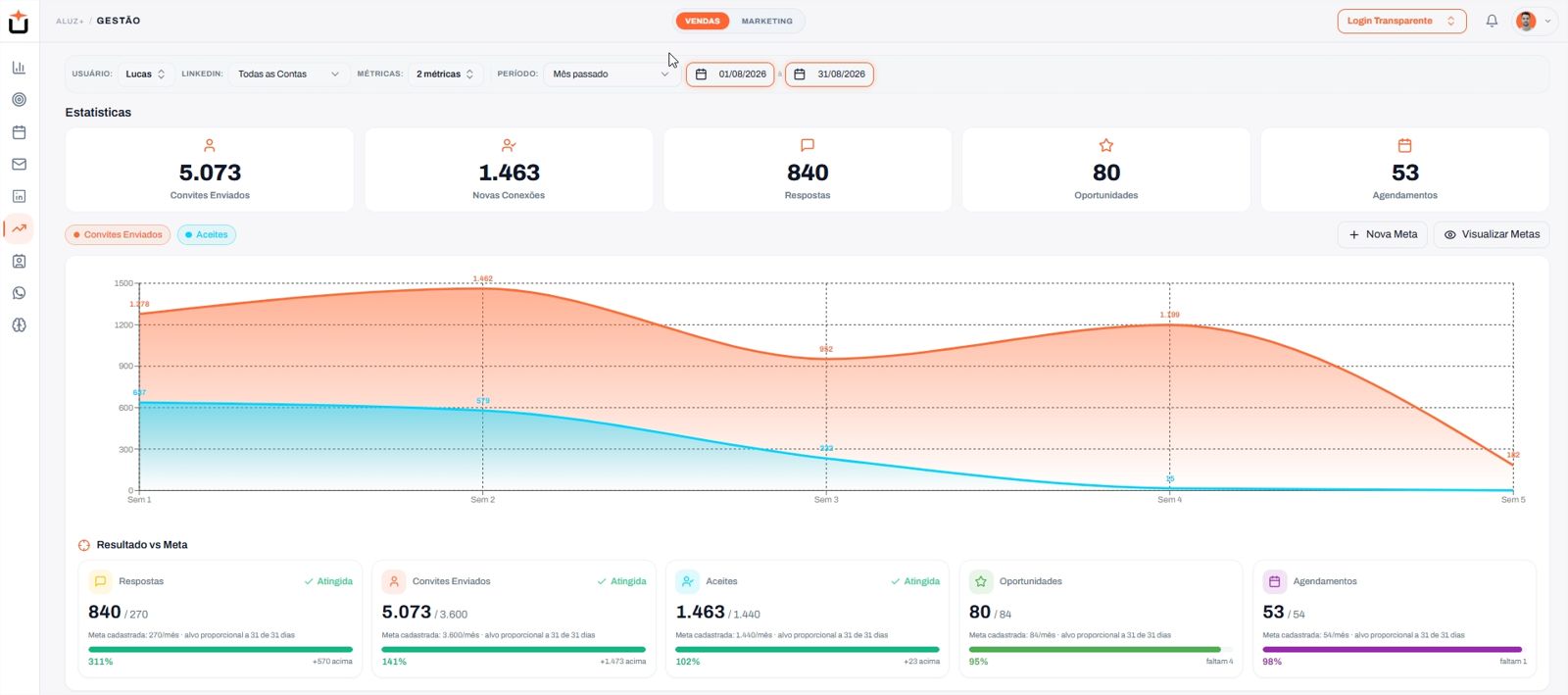Image resolution: width=1568 pixels, height=695 pixels.
Task: Switch to the Vendas tab
Action: (703, 21)
